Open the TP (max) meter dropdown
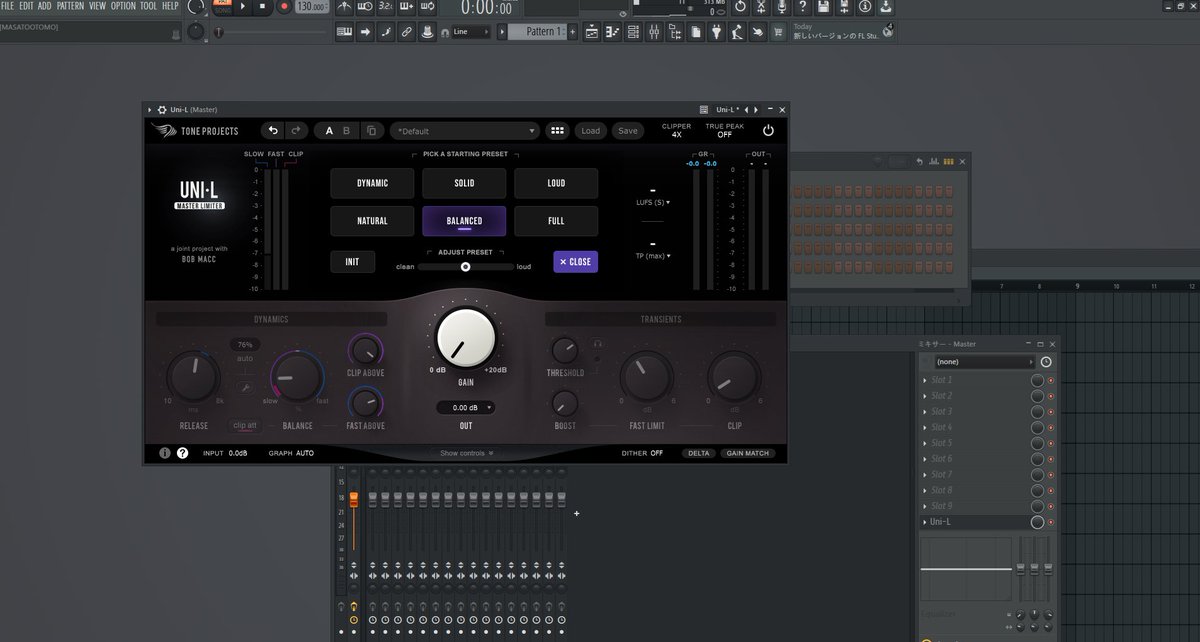 click(653, 256)
